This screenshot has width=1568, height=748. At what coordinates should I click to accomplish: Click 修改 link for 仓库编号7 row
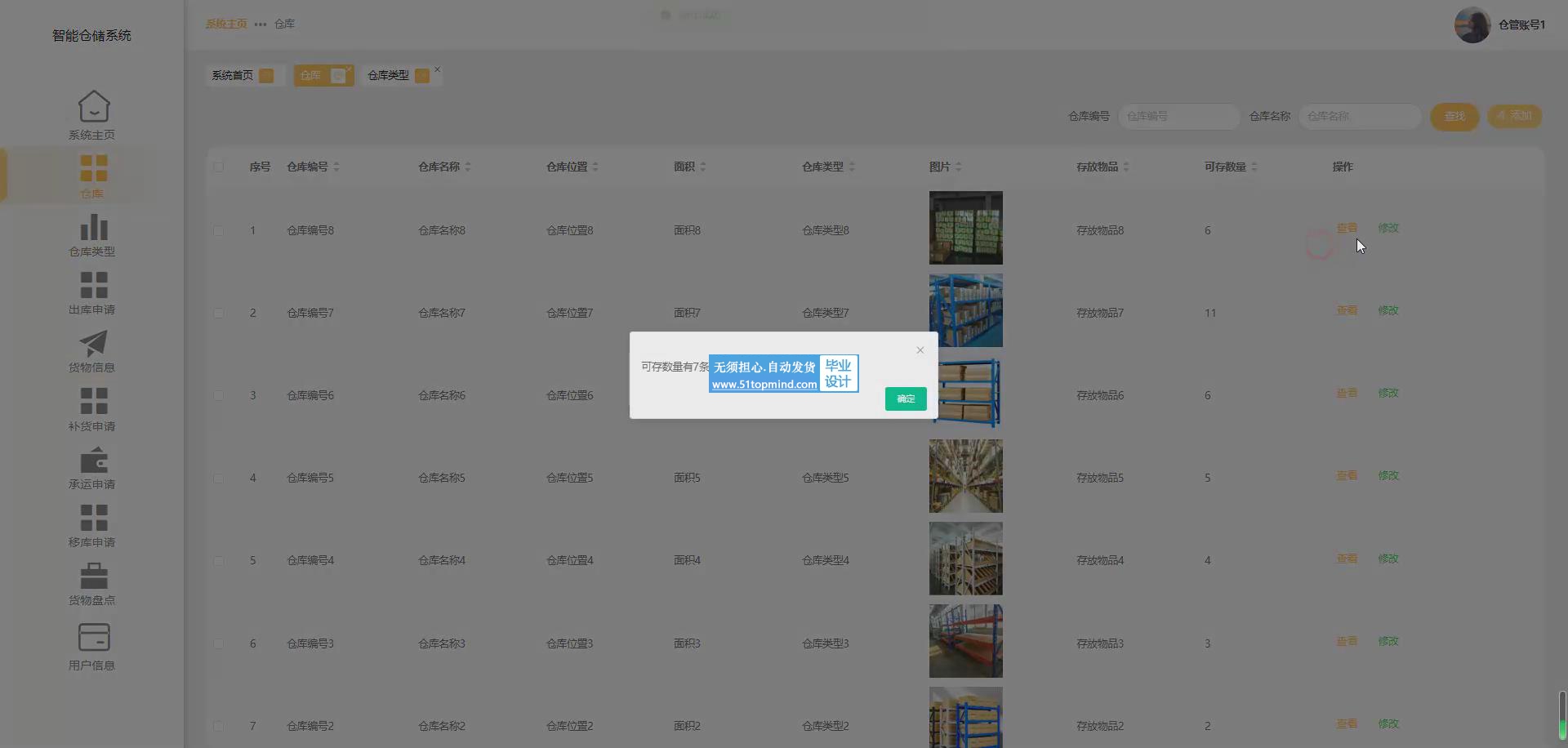1388,310
